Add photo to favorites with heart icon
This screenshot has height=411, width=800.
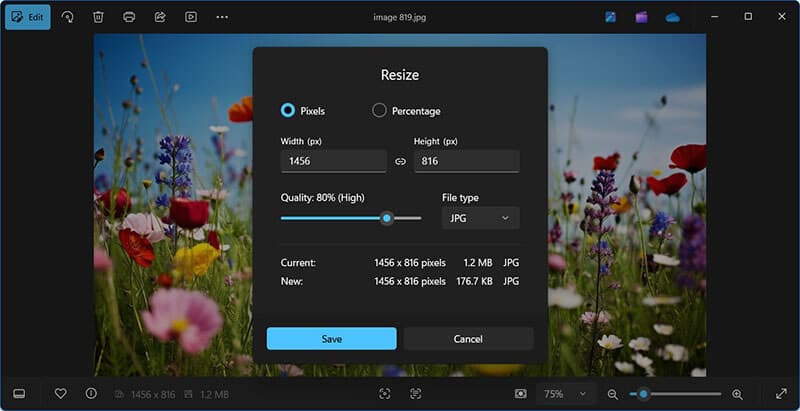pos(60,394)
